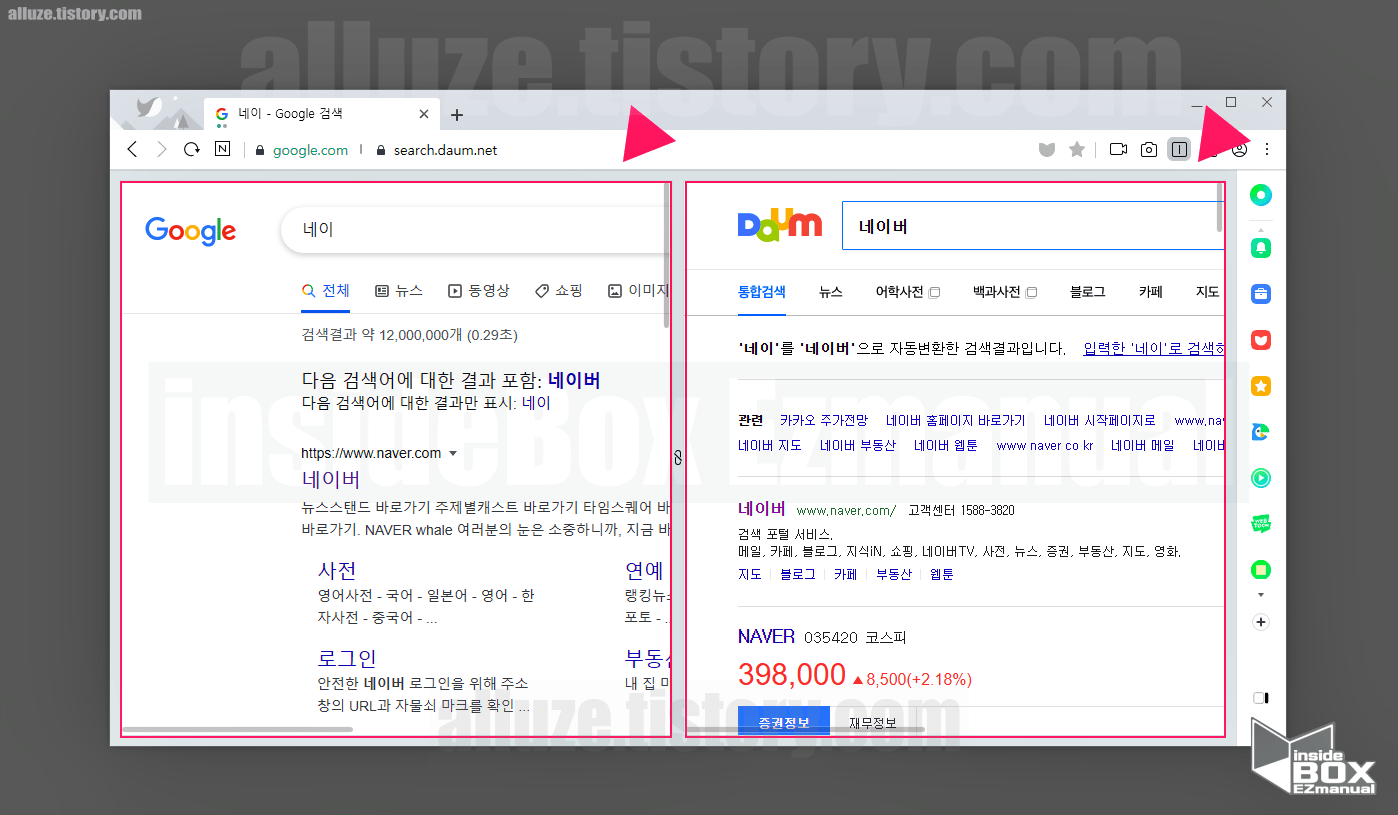The width and height of the screenshot is (1398, 815).
Task: Select the '네이 - Google 검색' tab
Action: [322, 114]
